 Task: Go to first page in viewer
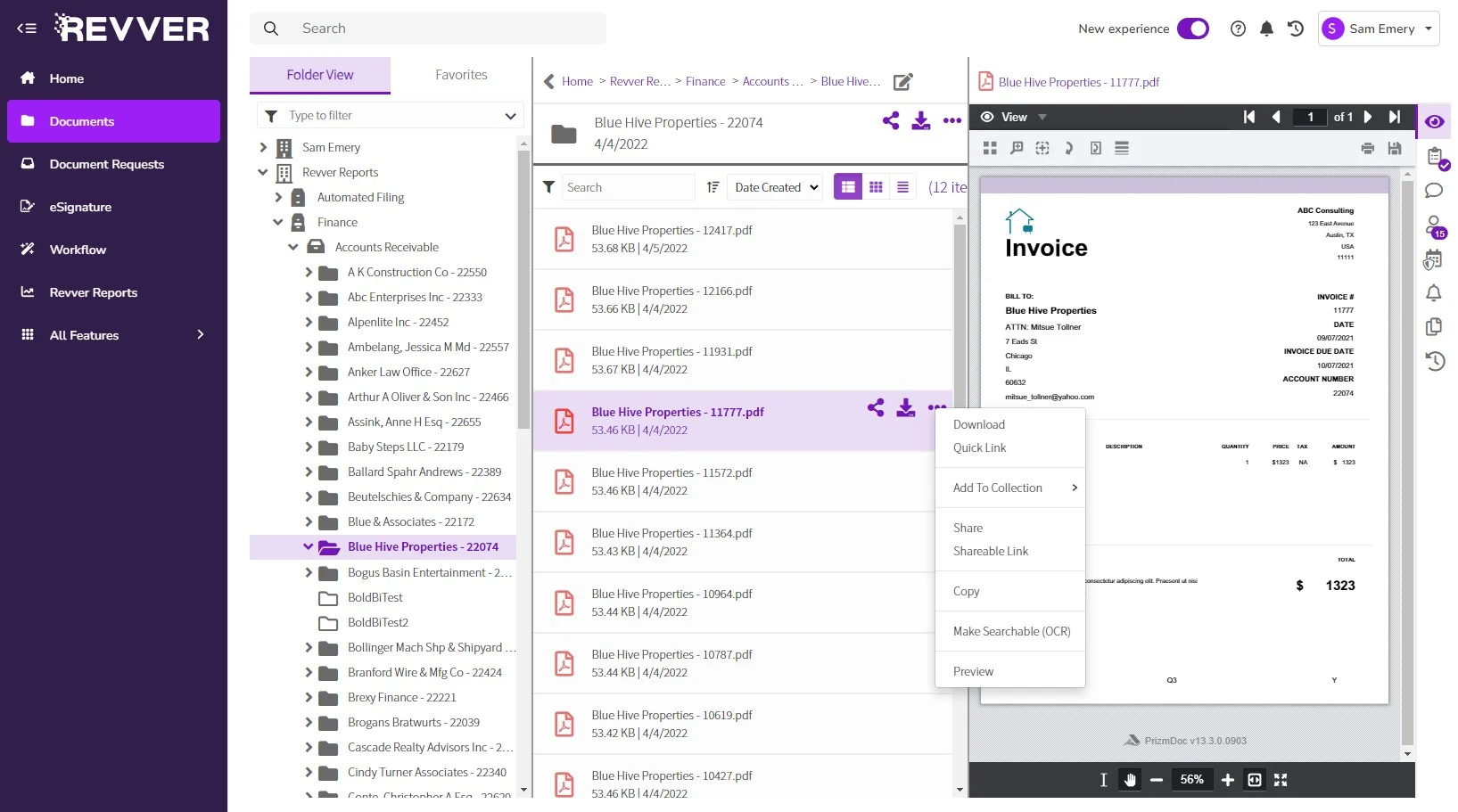tap(1249, 117)
